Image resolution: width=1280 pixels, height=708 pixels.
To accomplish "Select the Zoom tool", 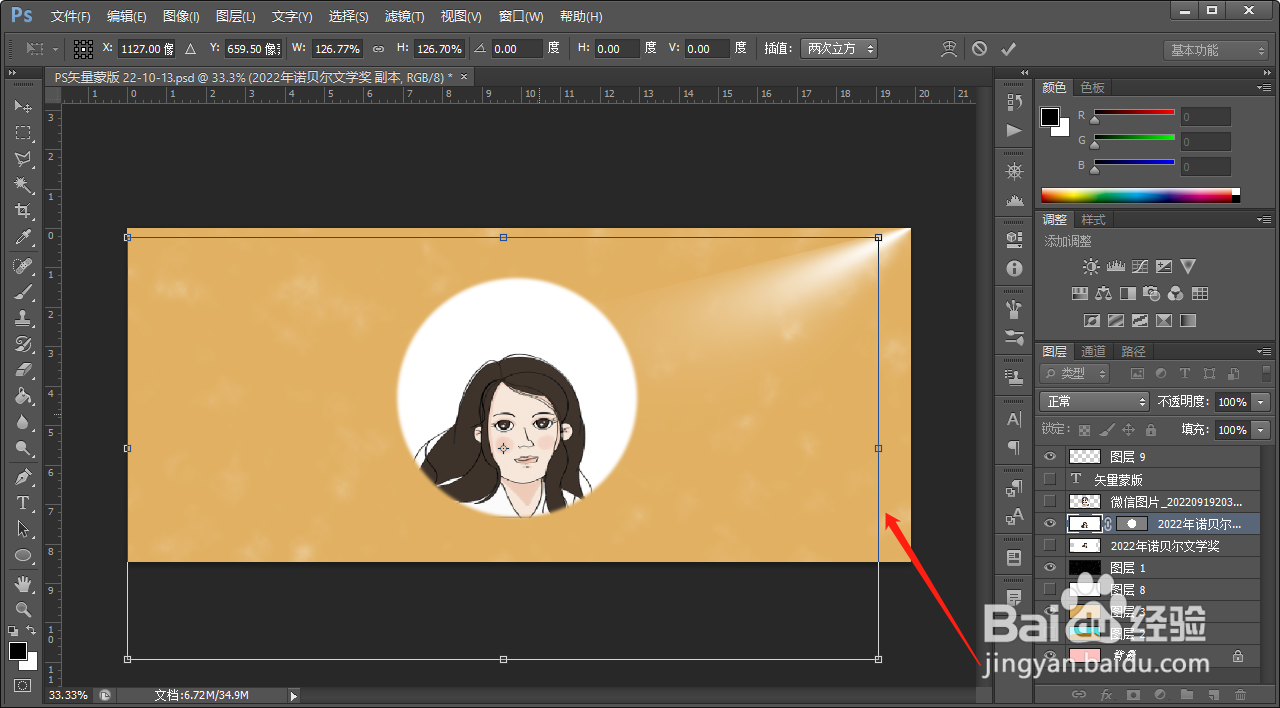I will tap(23, 609).
